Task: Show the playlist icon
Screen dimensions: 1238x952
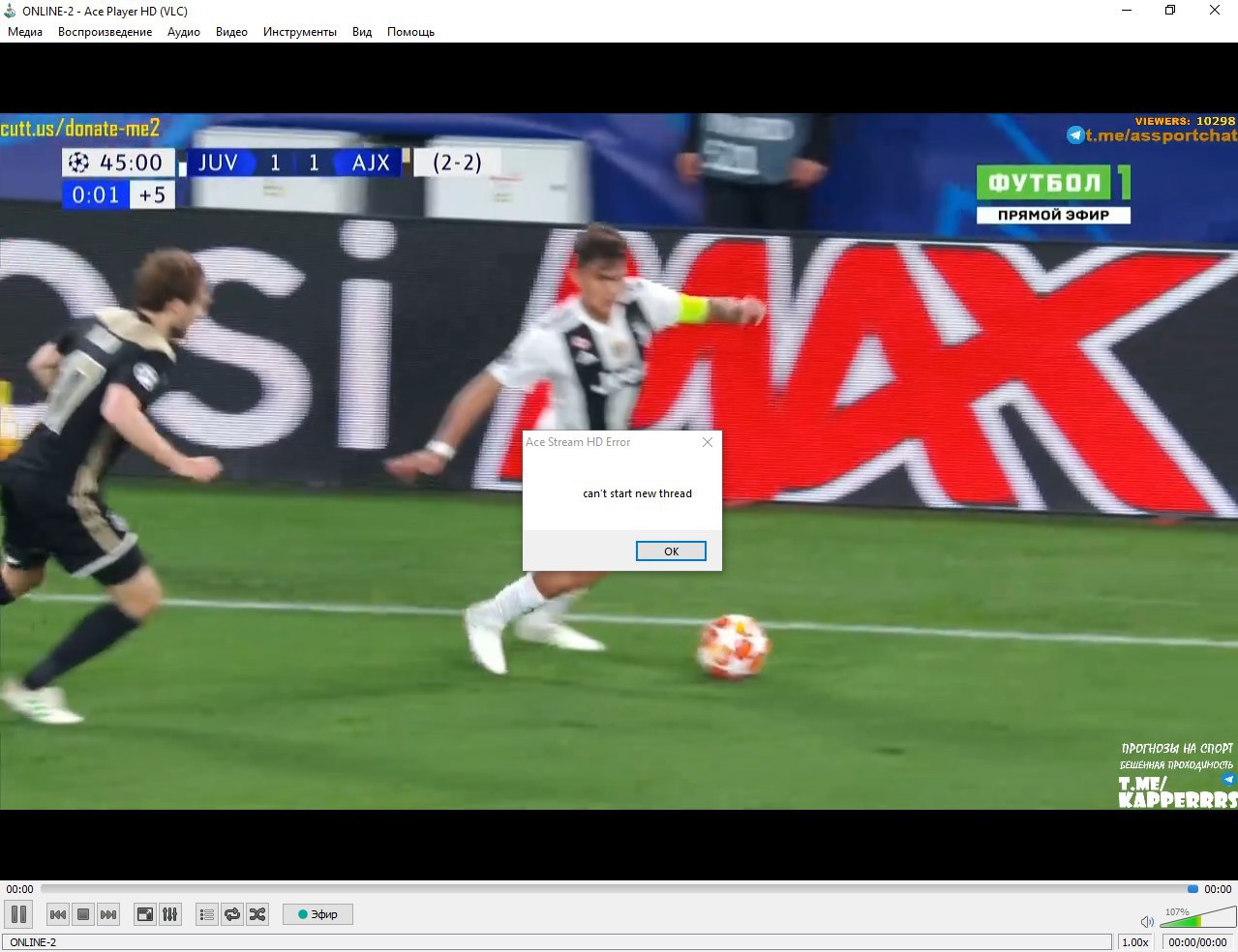Action: point(207,914)
